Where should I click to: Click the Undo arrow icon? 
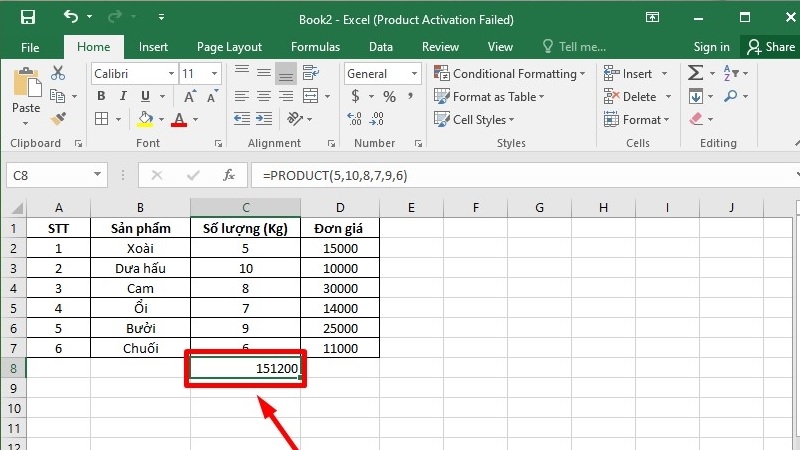click(71, 17)
